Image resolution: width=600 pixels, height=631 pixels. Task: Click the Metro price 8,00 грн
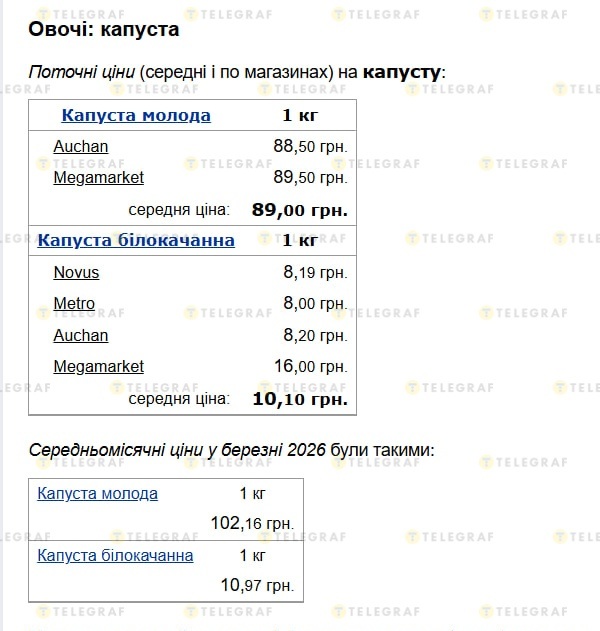point(315,303)
